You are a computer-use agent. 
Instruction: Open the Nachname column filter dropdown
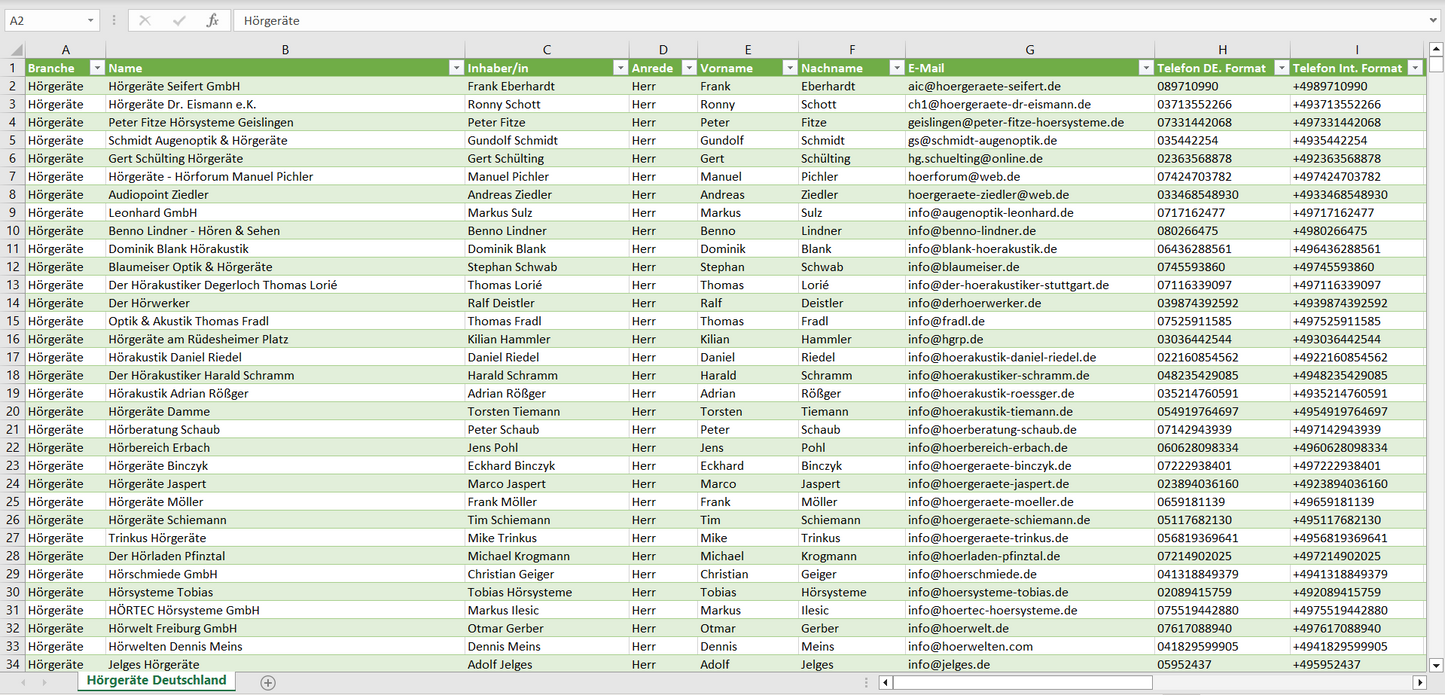896,68
